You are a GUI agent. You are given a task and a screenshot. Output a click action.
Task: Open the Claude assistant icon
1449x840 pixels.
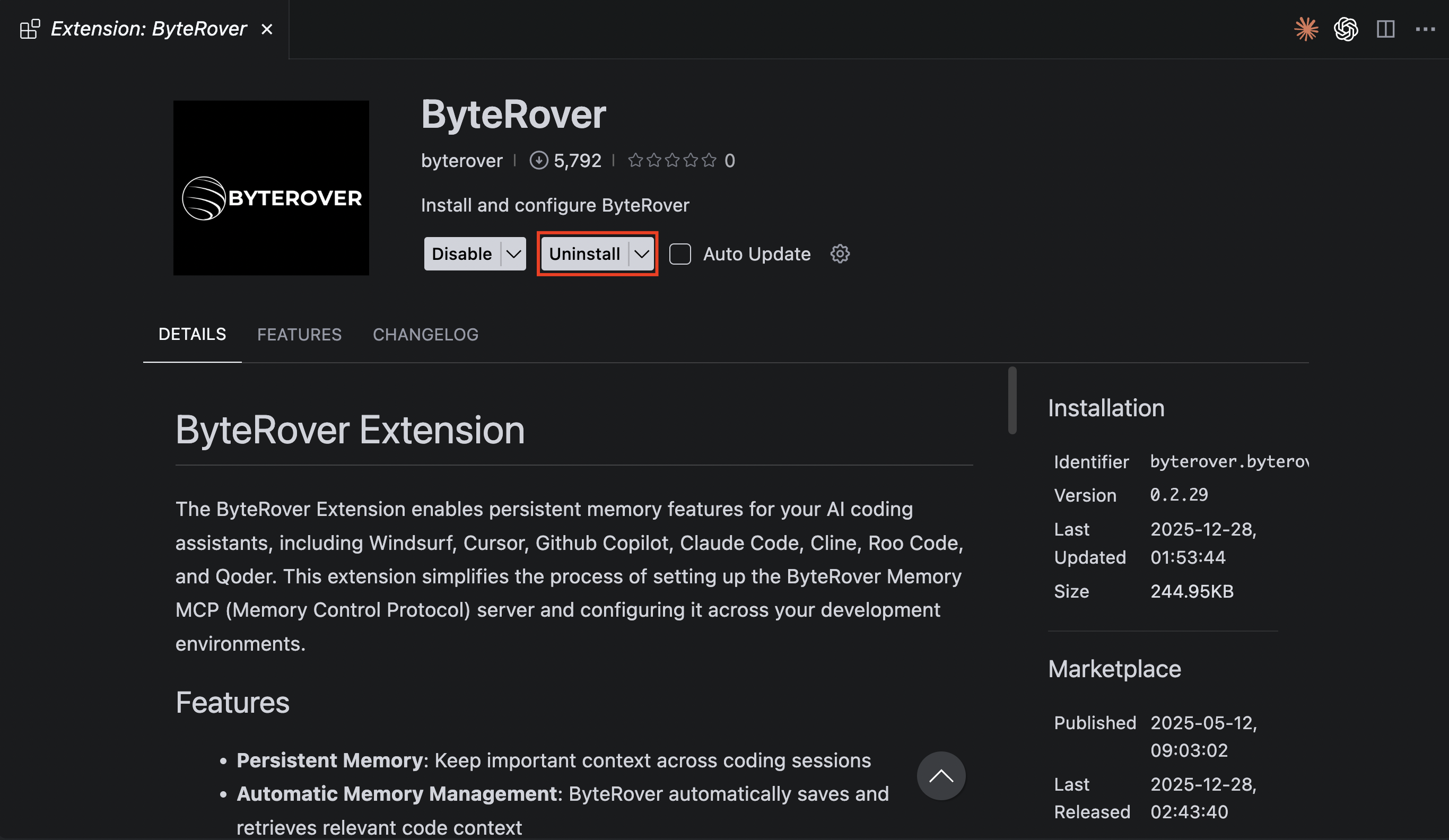1306,28
